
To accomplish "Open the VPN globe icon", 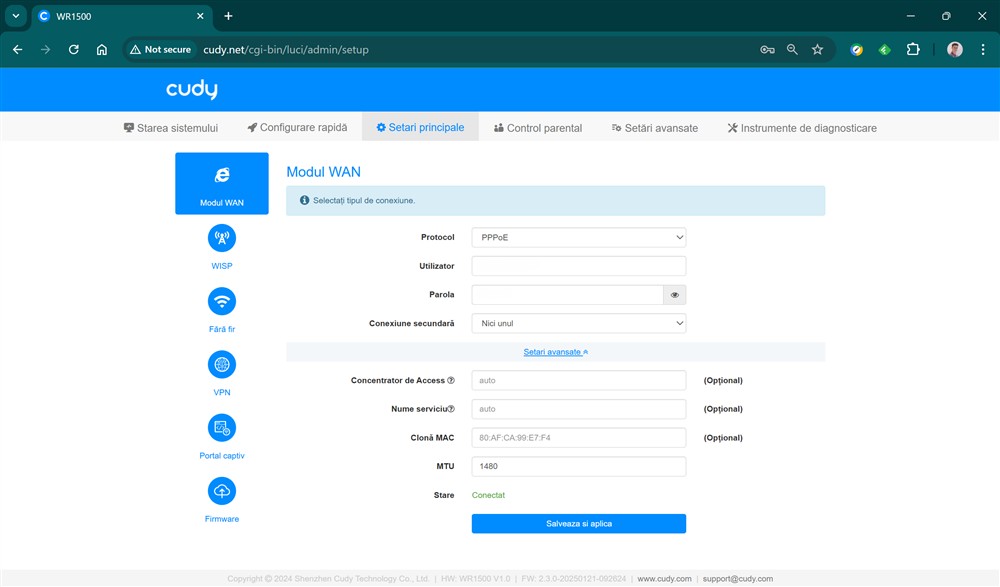I will pos(222,365).
